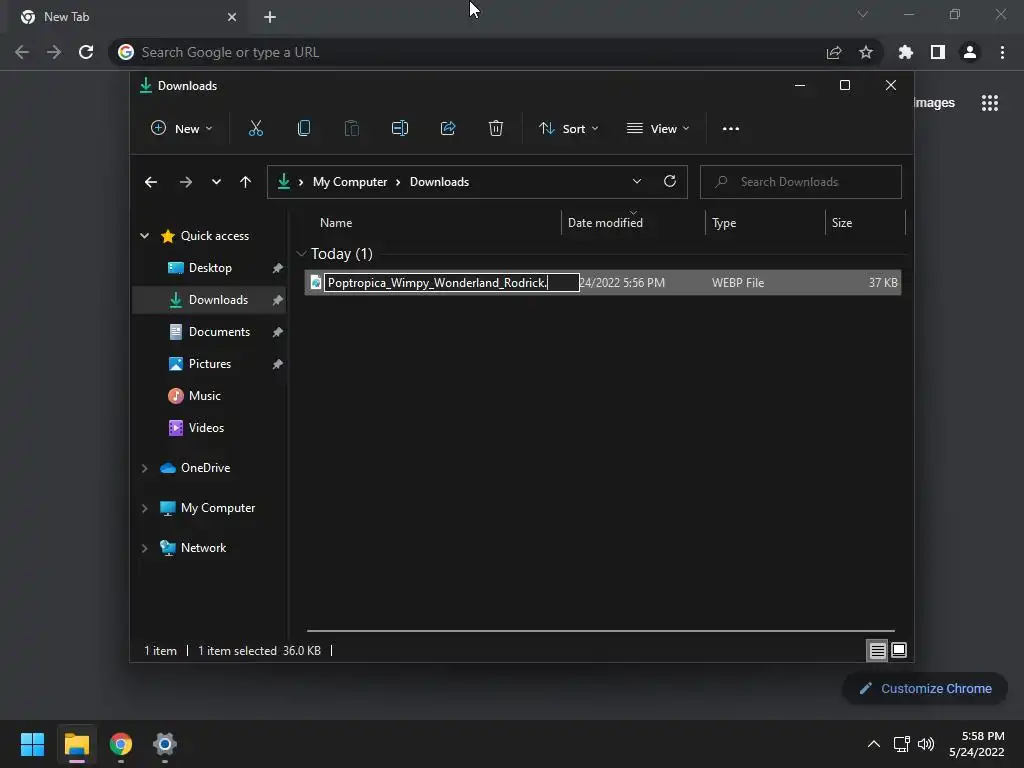Select Pictures in the sidebar
The image size is (1024, 768).
click(x=210, y=364)
